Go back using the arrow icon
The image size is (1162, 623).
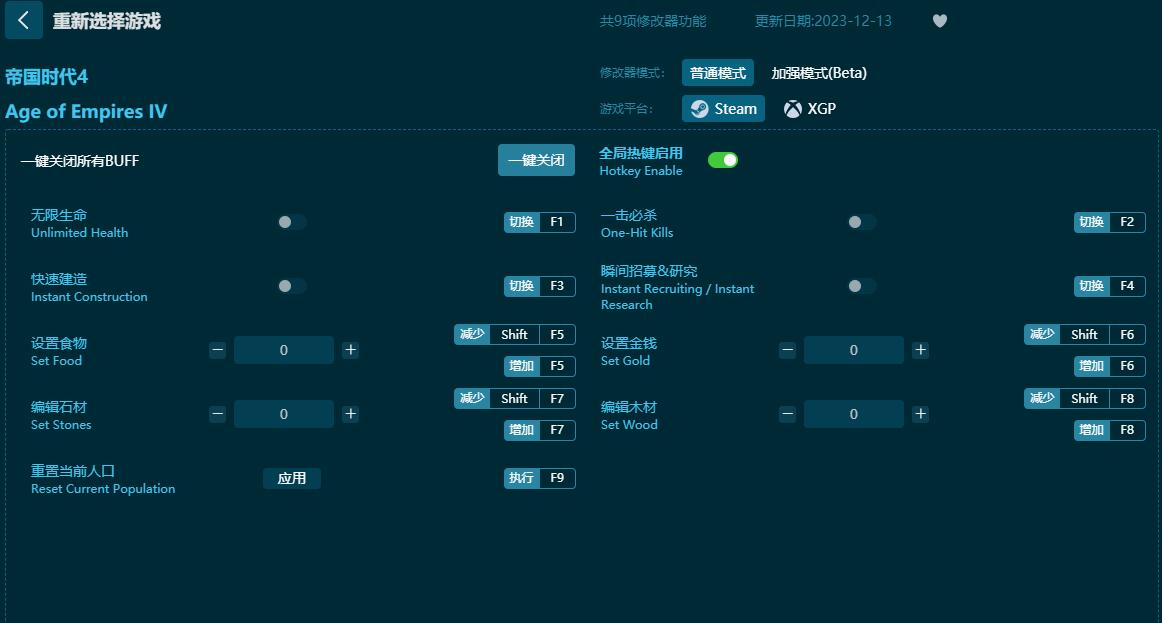(x=24, y=20)
